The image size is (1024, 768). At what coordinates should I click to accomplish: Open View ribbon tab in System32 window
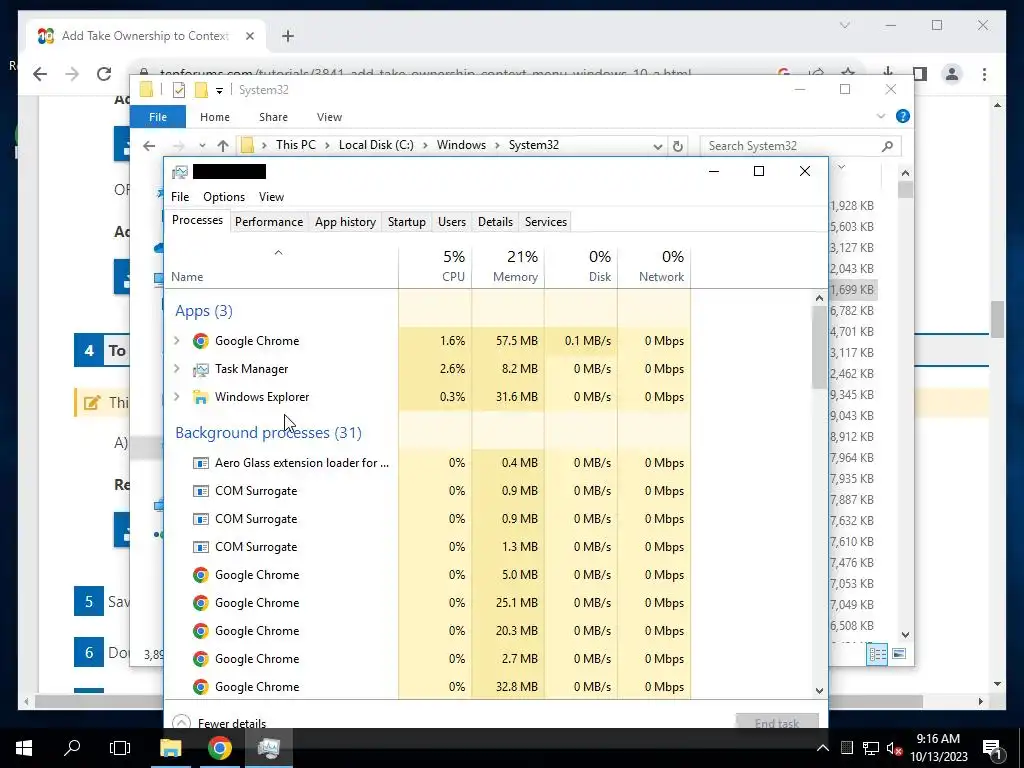(x=329, y=117)
